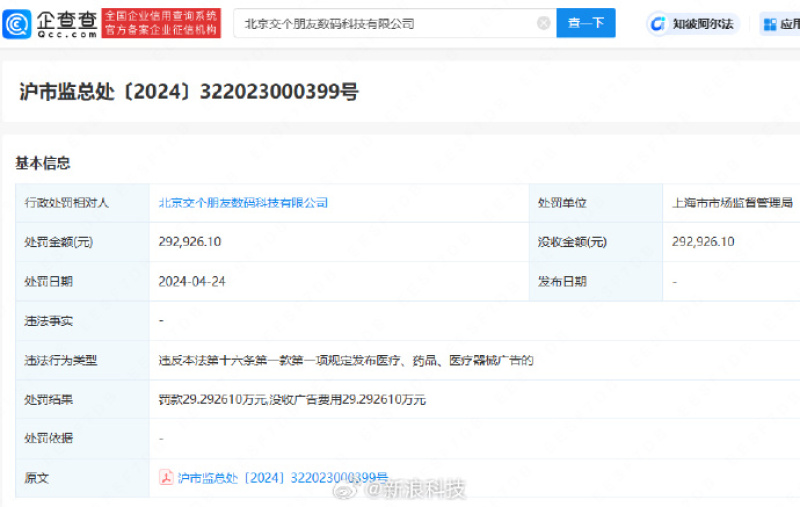This screenshot has height=507, width=800.
Task: Select the 上海市市场监督管理局 value
Action: tap(732, 202)
